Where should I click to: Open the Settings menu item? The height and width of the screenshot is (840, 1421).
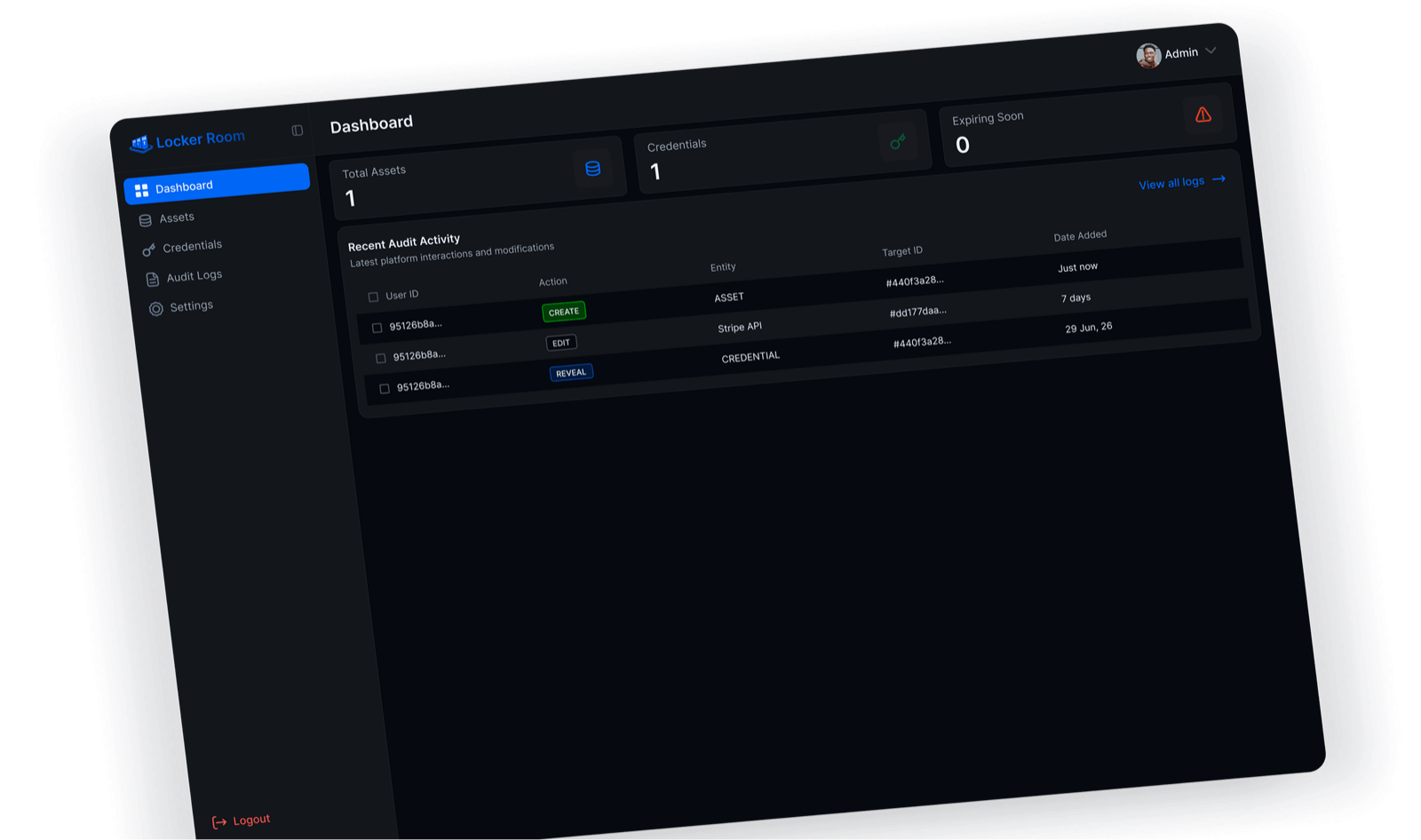[181, 307]
